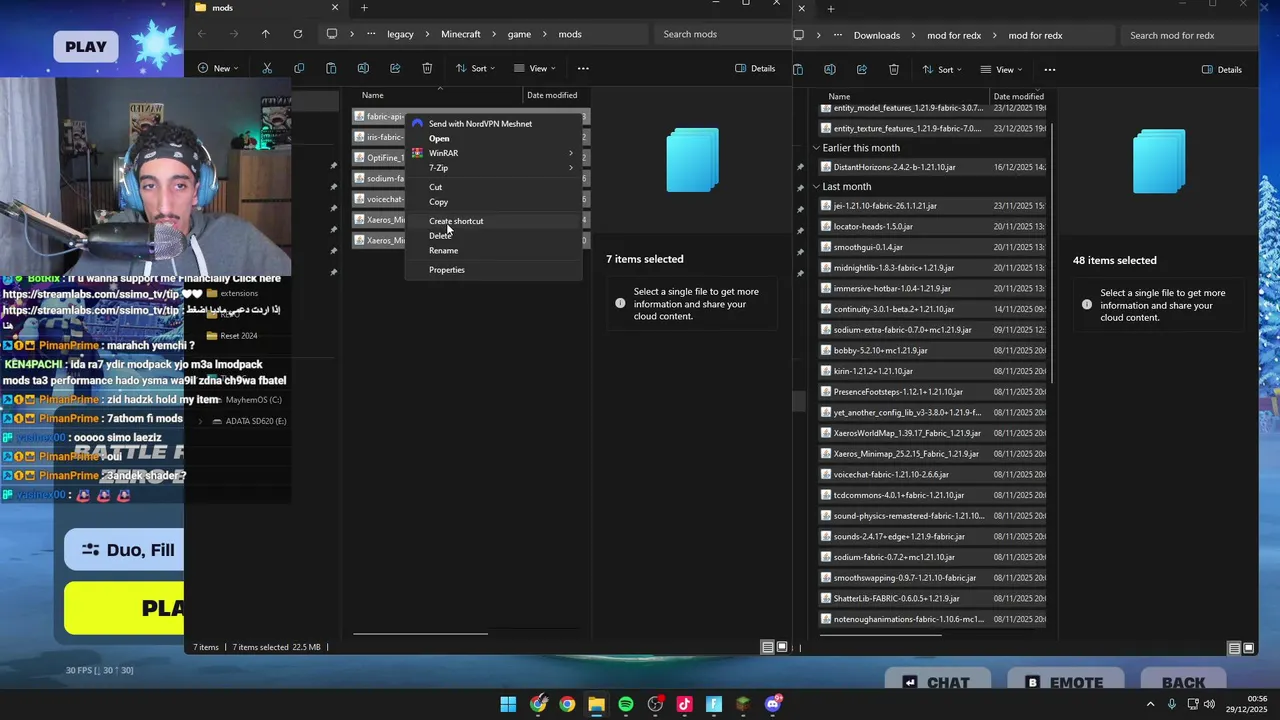
Task: Open Sort dropdown in mods window
Action: pyautogui.click(x=476, y=68)
